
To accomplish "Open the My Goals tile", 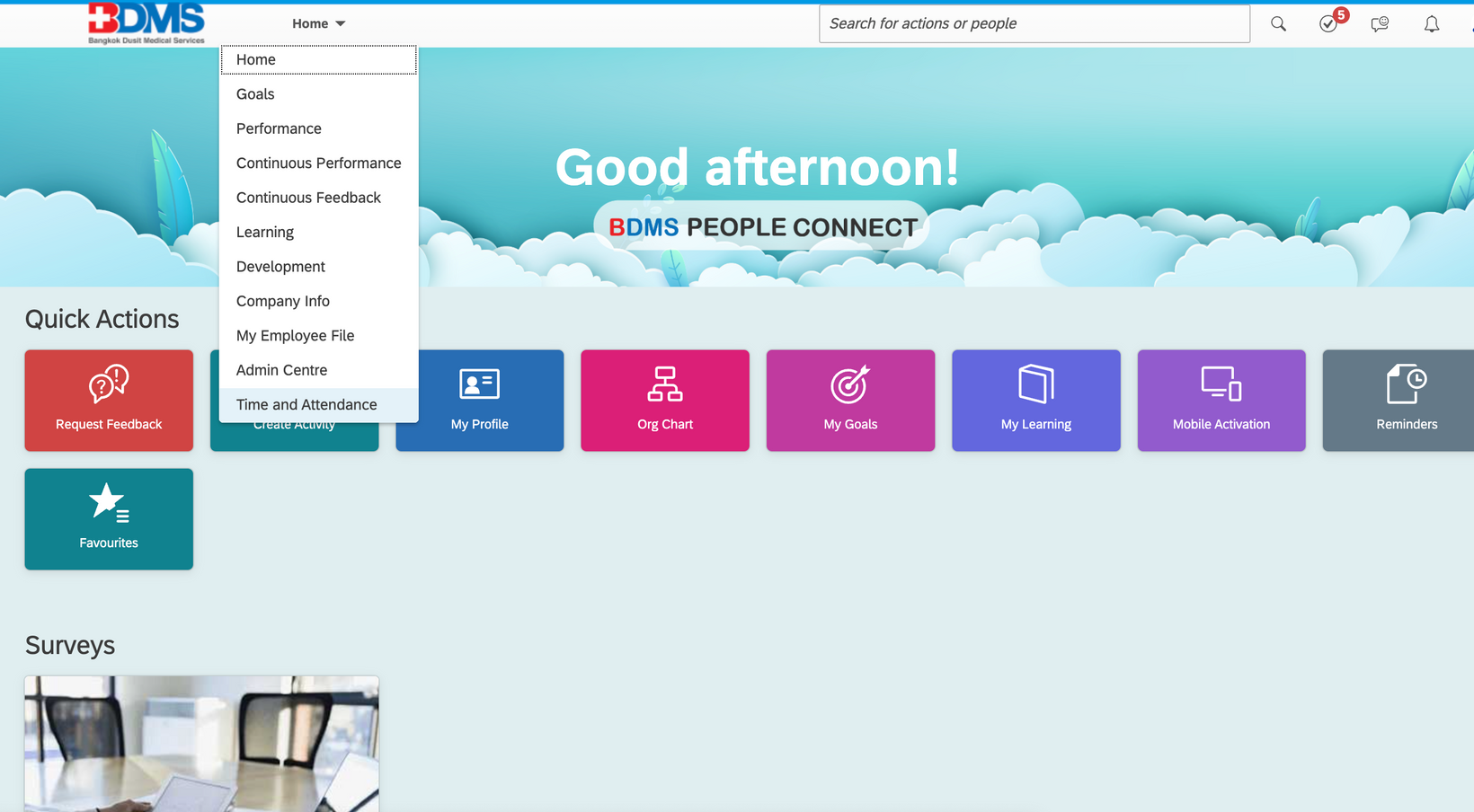I will click(x=850, y=401).
